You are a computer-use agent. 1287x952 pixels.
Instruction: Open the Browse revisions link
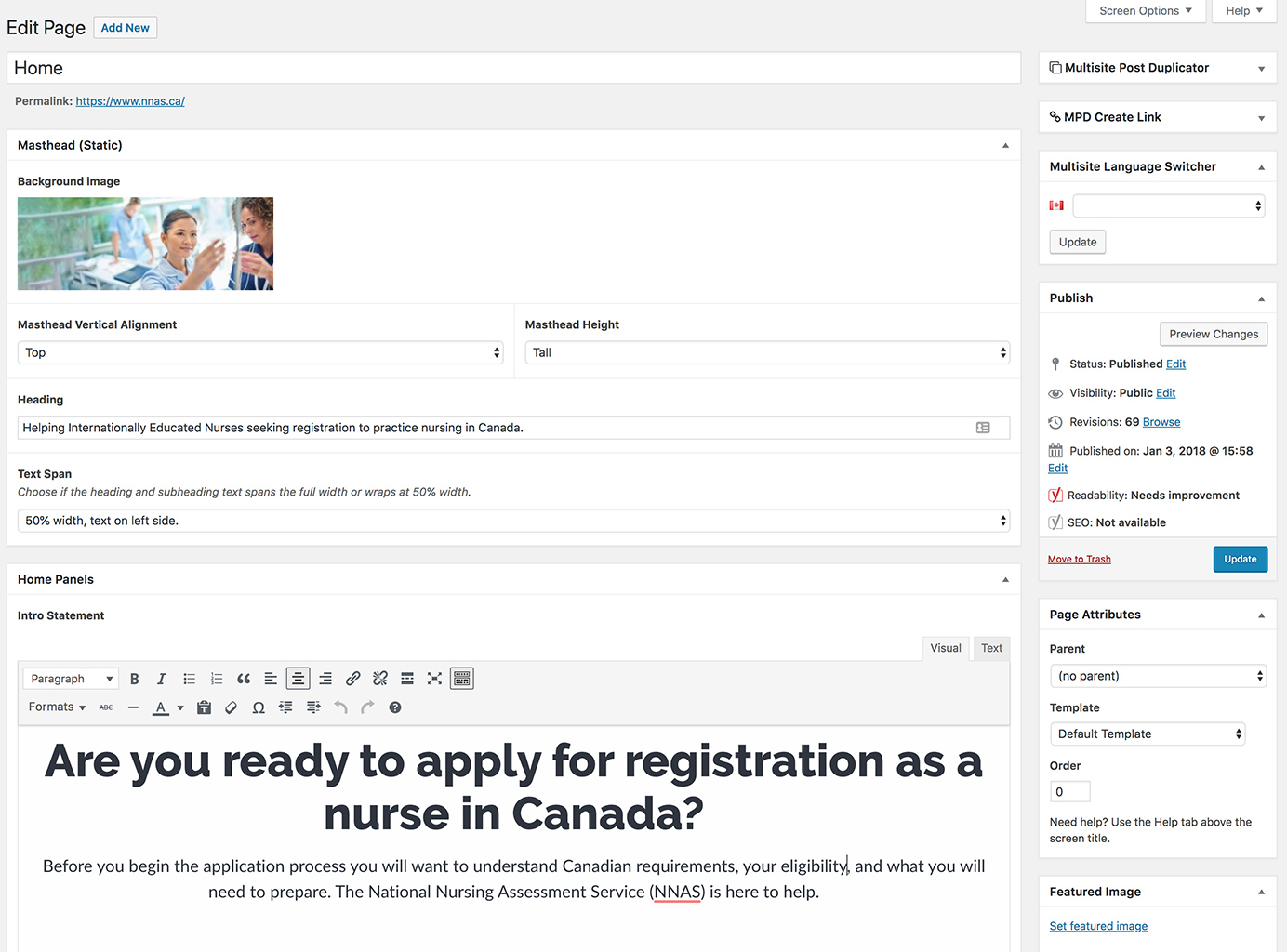coord(1163,421)
